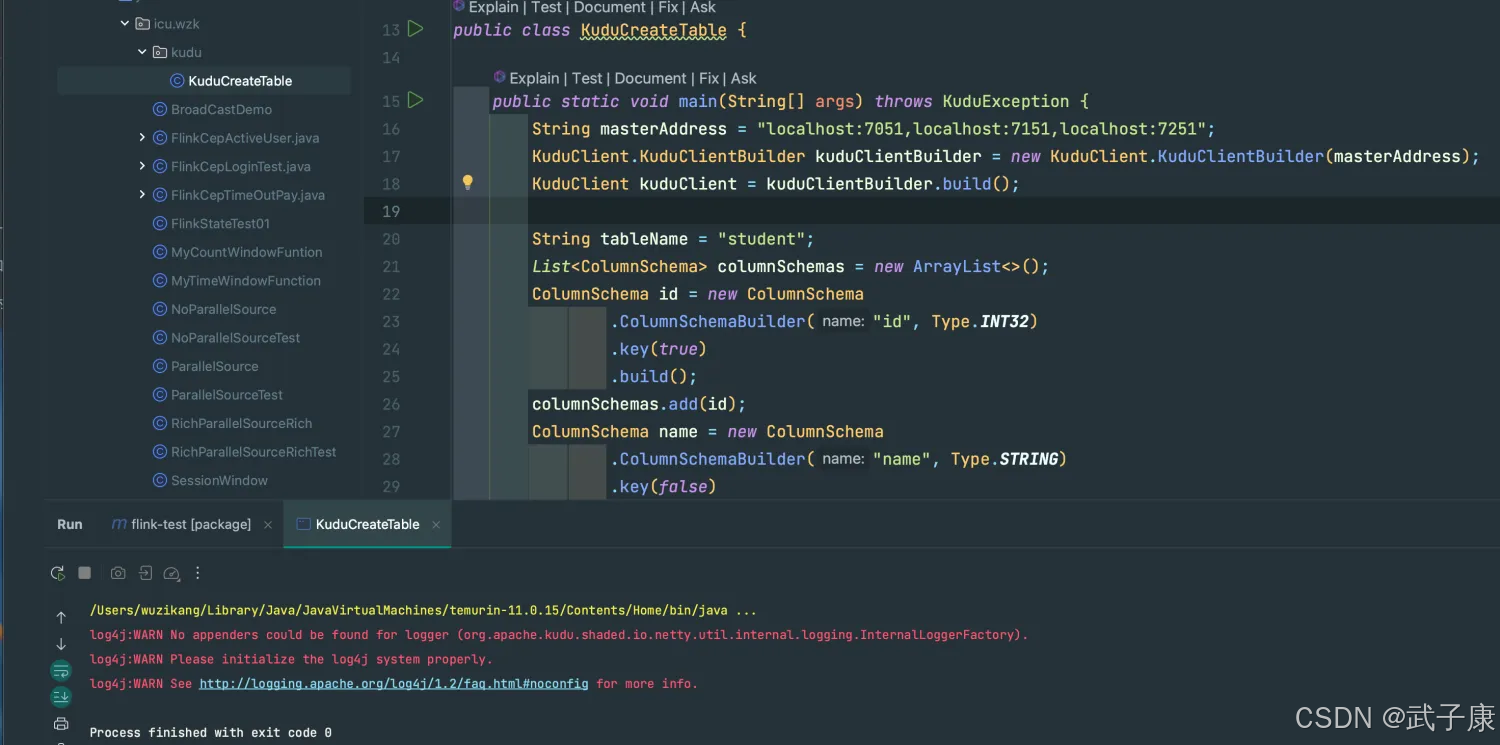Toggle scroll to end of console
Viewport: 1500px width, 745px height.
pyautogui.click(x=61, y=697)
